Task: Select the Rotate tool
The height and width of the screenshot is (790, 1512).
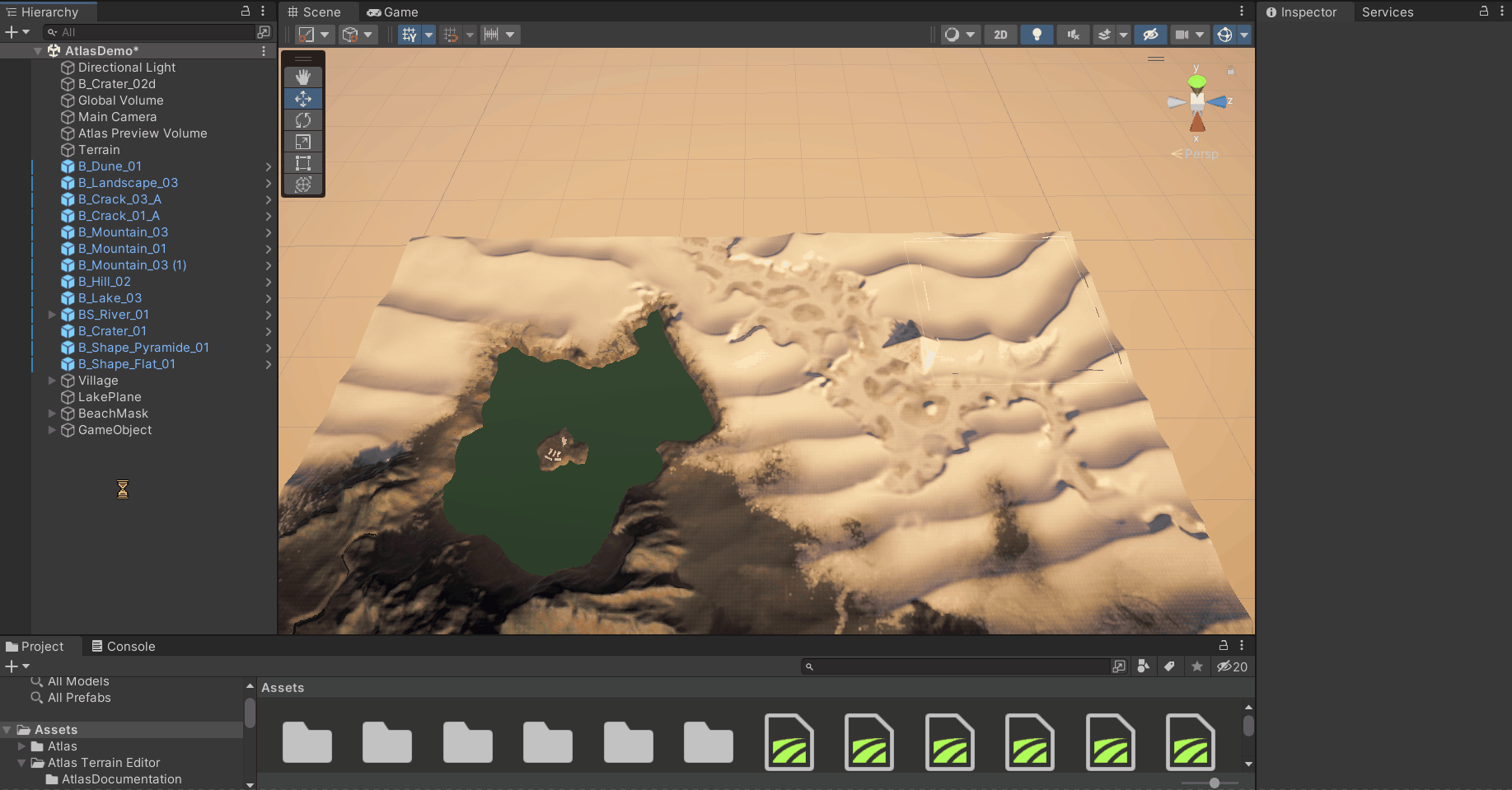Action: click(x=303, y=120)
